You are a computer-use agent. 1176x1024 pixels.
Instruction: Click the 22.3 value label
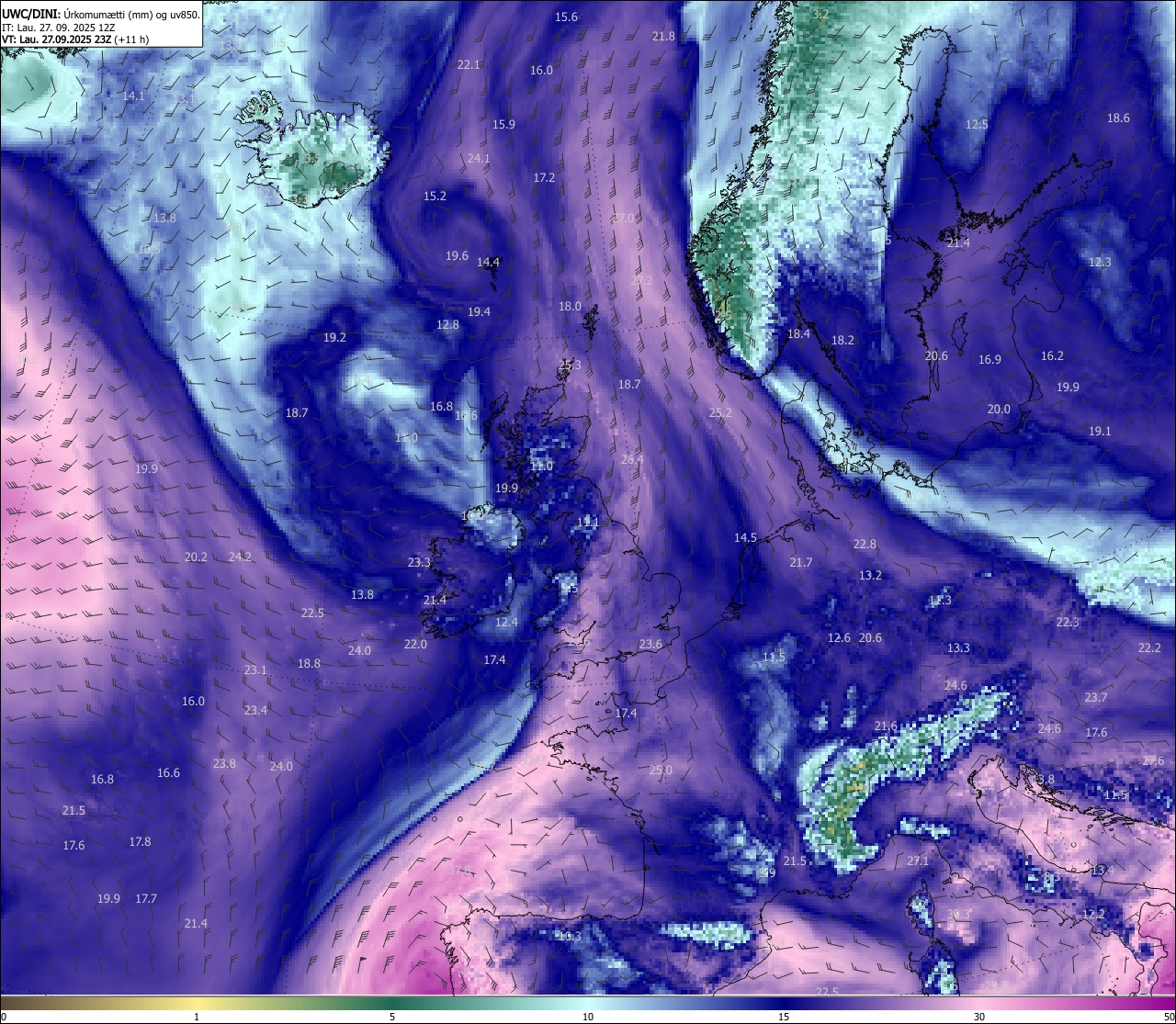1068,622
